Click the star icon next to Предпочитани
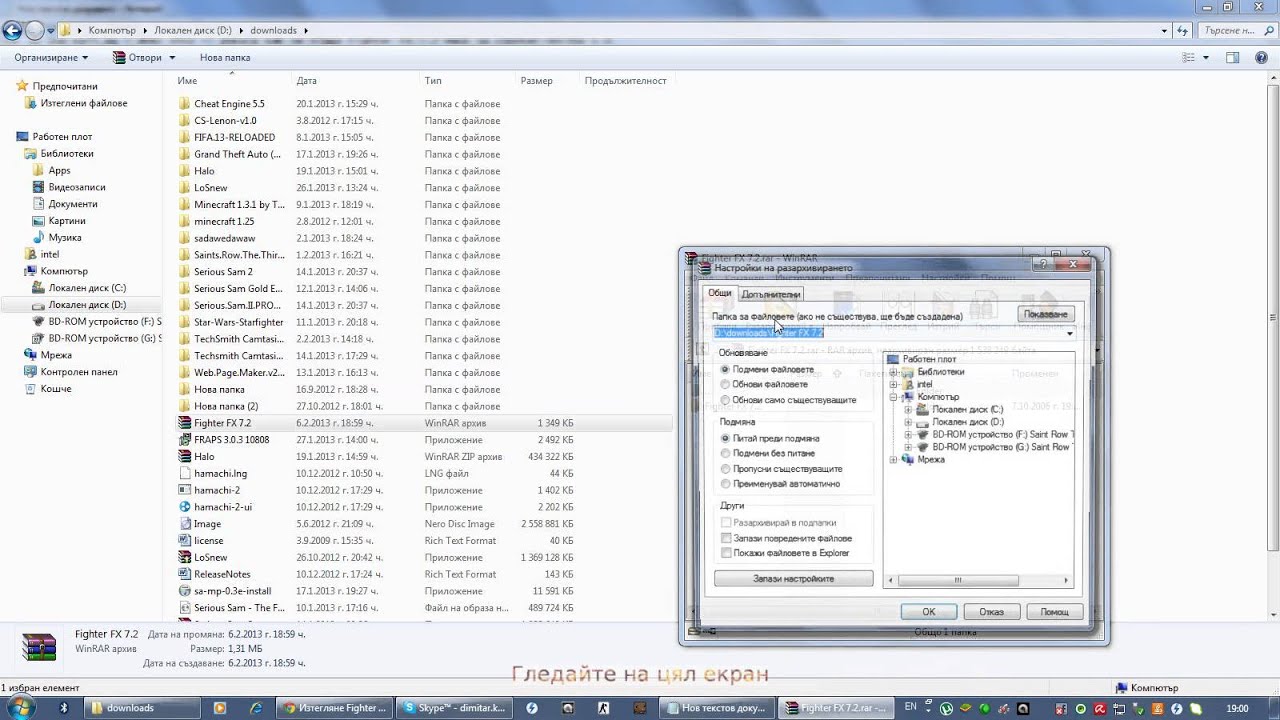 pyautogui.click(x=22, y=87)
